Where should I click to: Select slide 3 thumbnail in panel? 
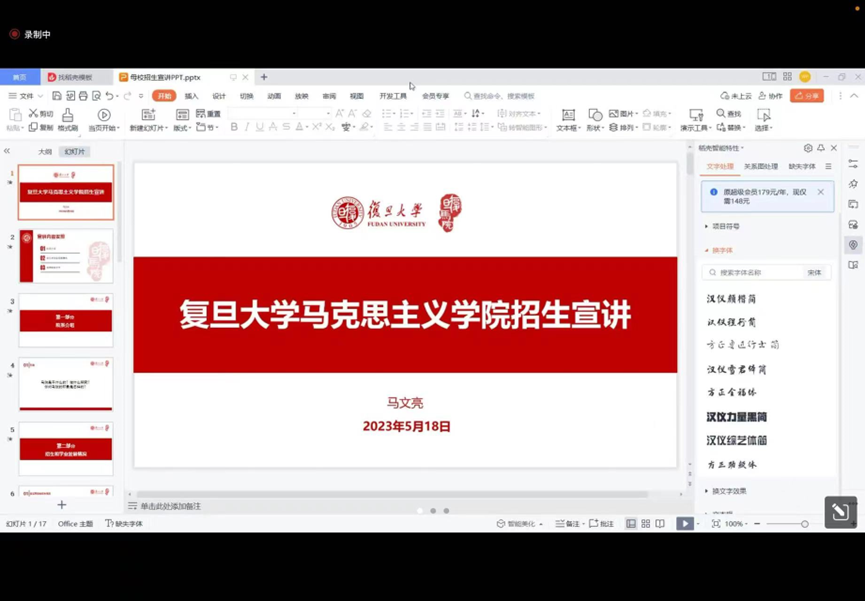(66, 320)
